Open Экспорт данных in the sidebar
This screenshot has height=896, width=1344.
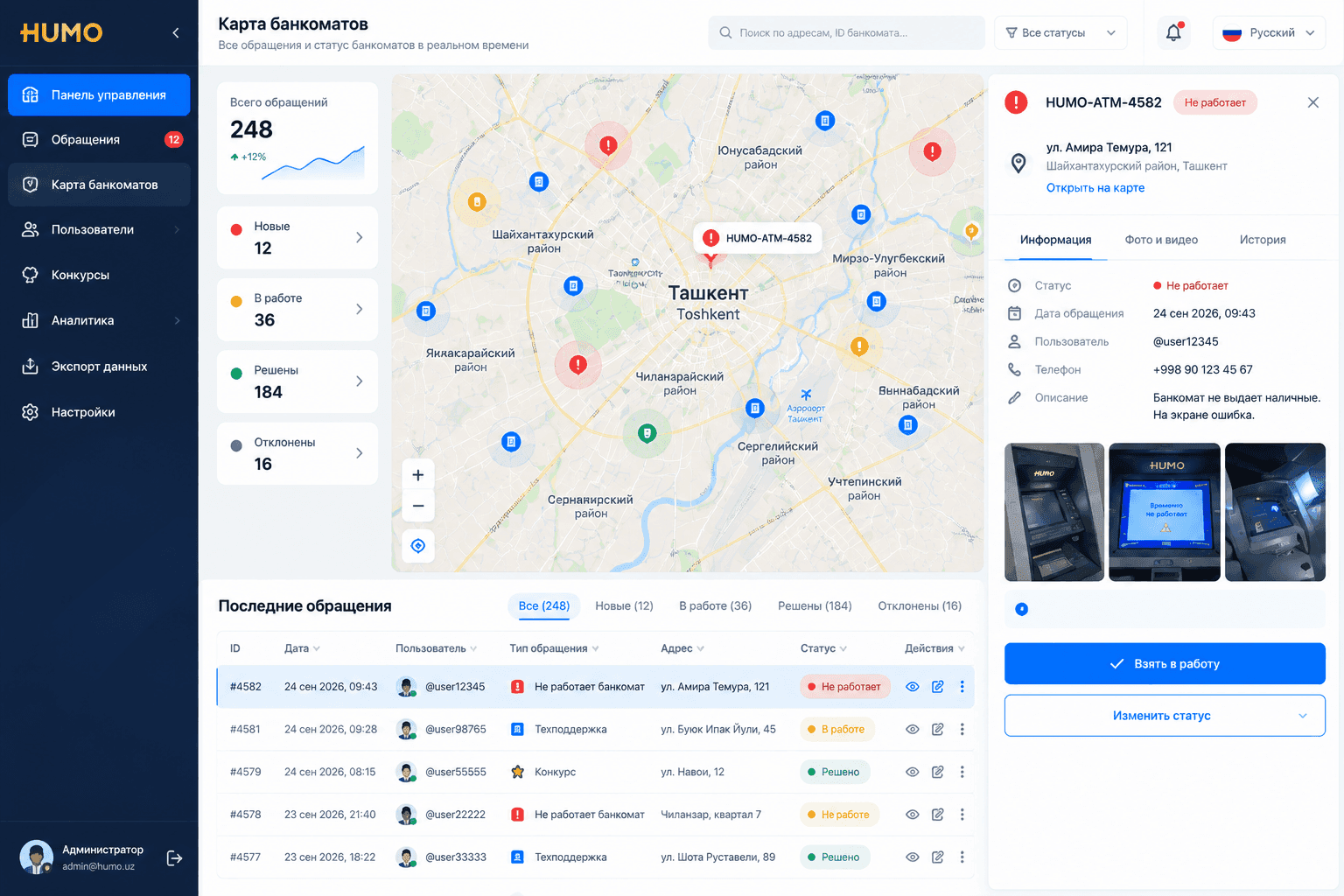(99, 367)
